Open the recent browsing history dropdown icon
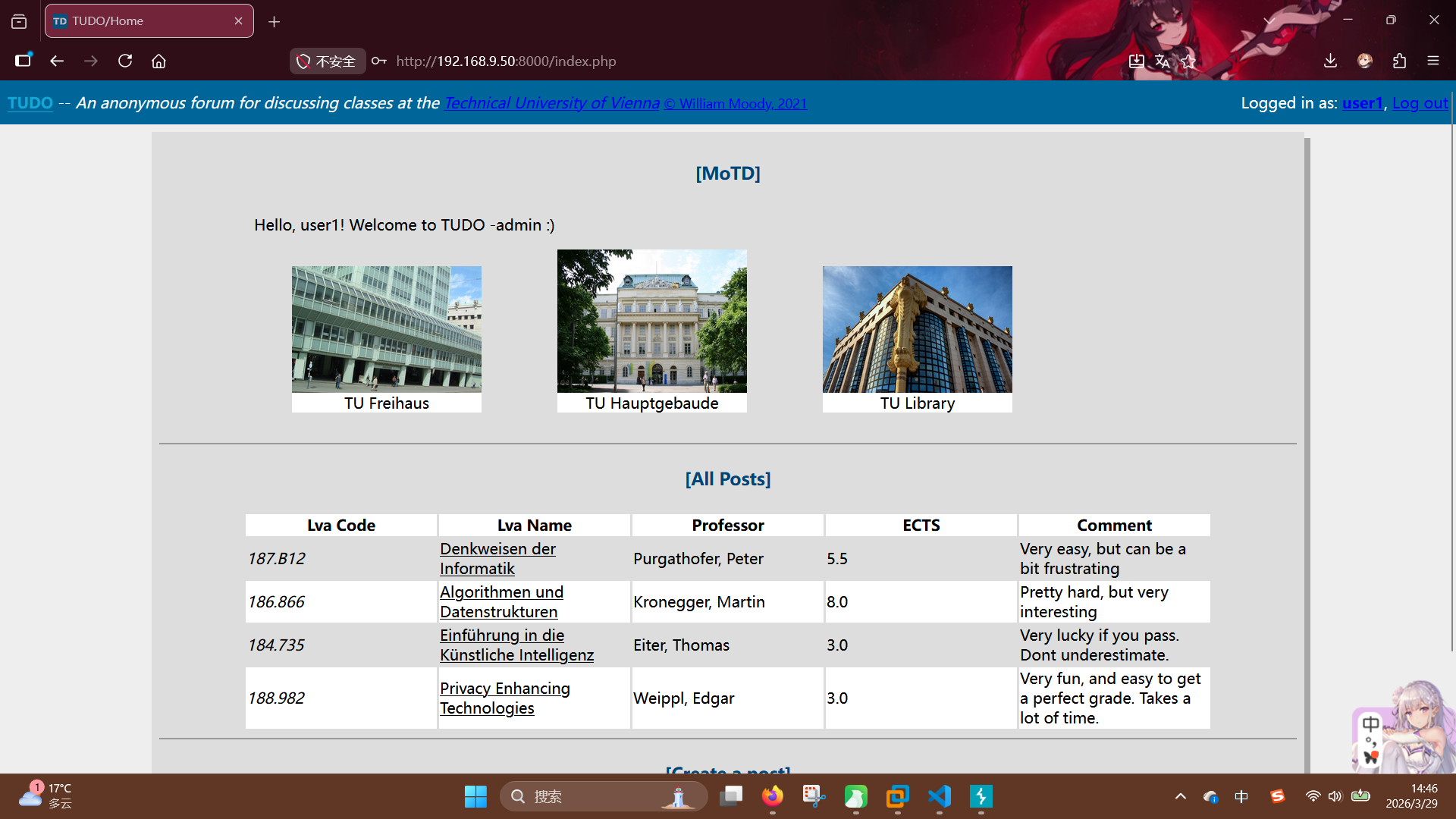 pyautogui.click(x=19, y=21)
